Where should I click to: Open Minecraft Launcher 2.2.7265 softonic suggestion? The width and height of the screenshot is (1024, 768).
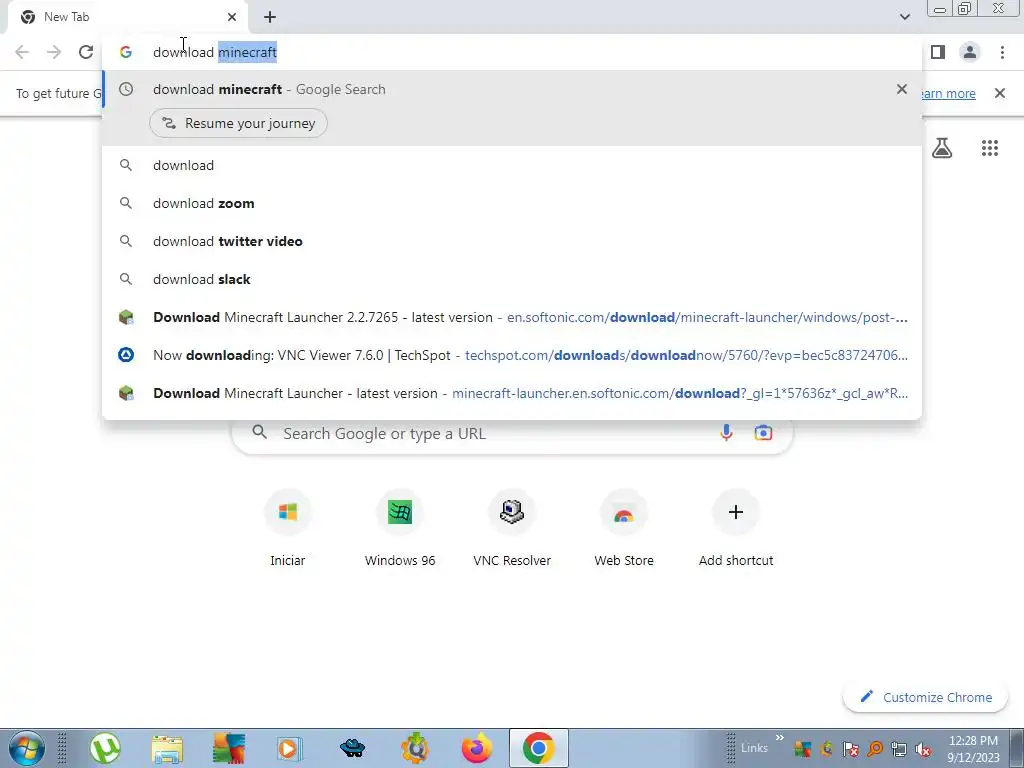pyautogui.click(x=512, y=317)
